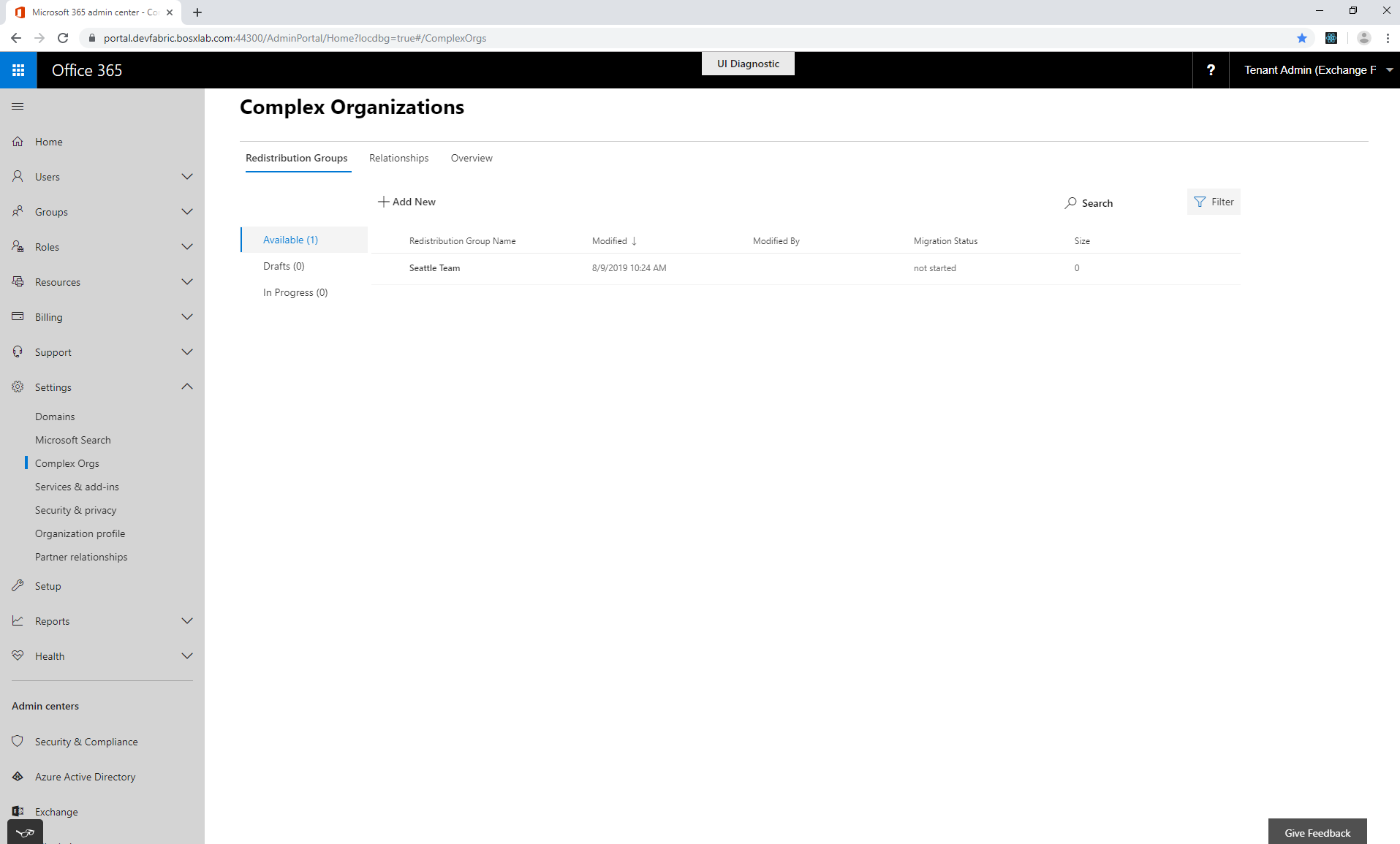This screenshot has width=1400, height=844.
Task: Open the browser extension icon in toolbar
Action: pyautogui.click(x=1331, y=38)
